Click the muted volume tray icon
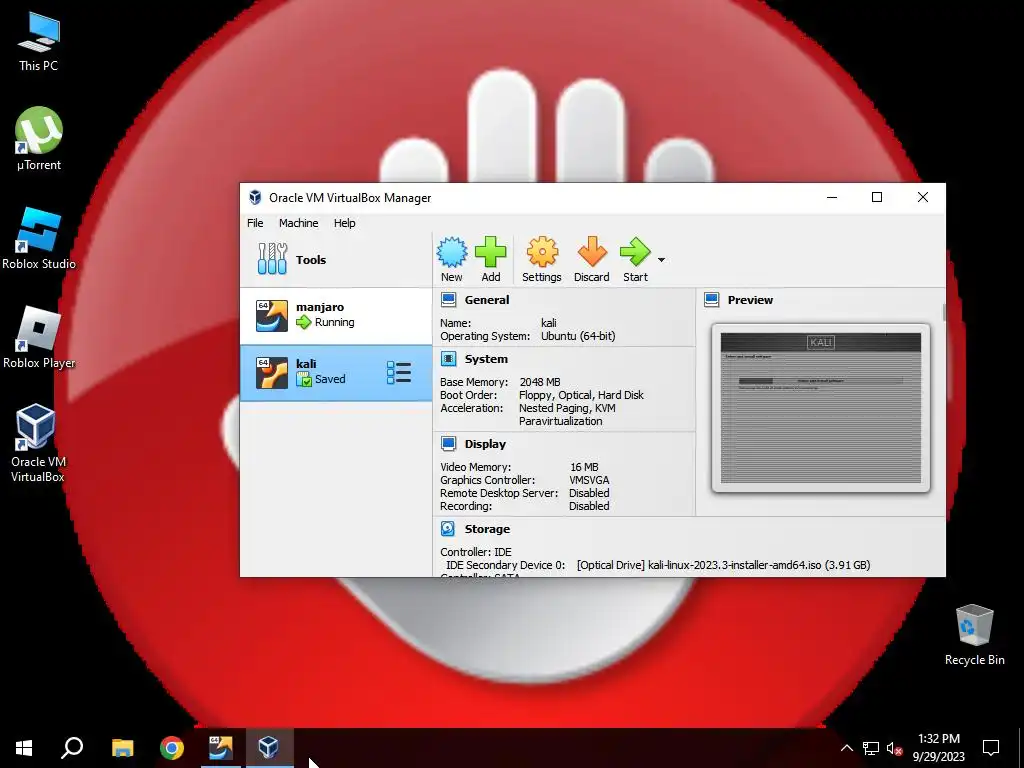This screenshot has height=768, width=1024. [x=894, y=748]
